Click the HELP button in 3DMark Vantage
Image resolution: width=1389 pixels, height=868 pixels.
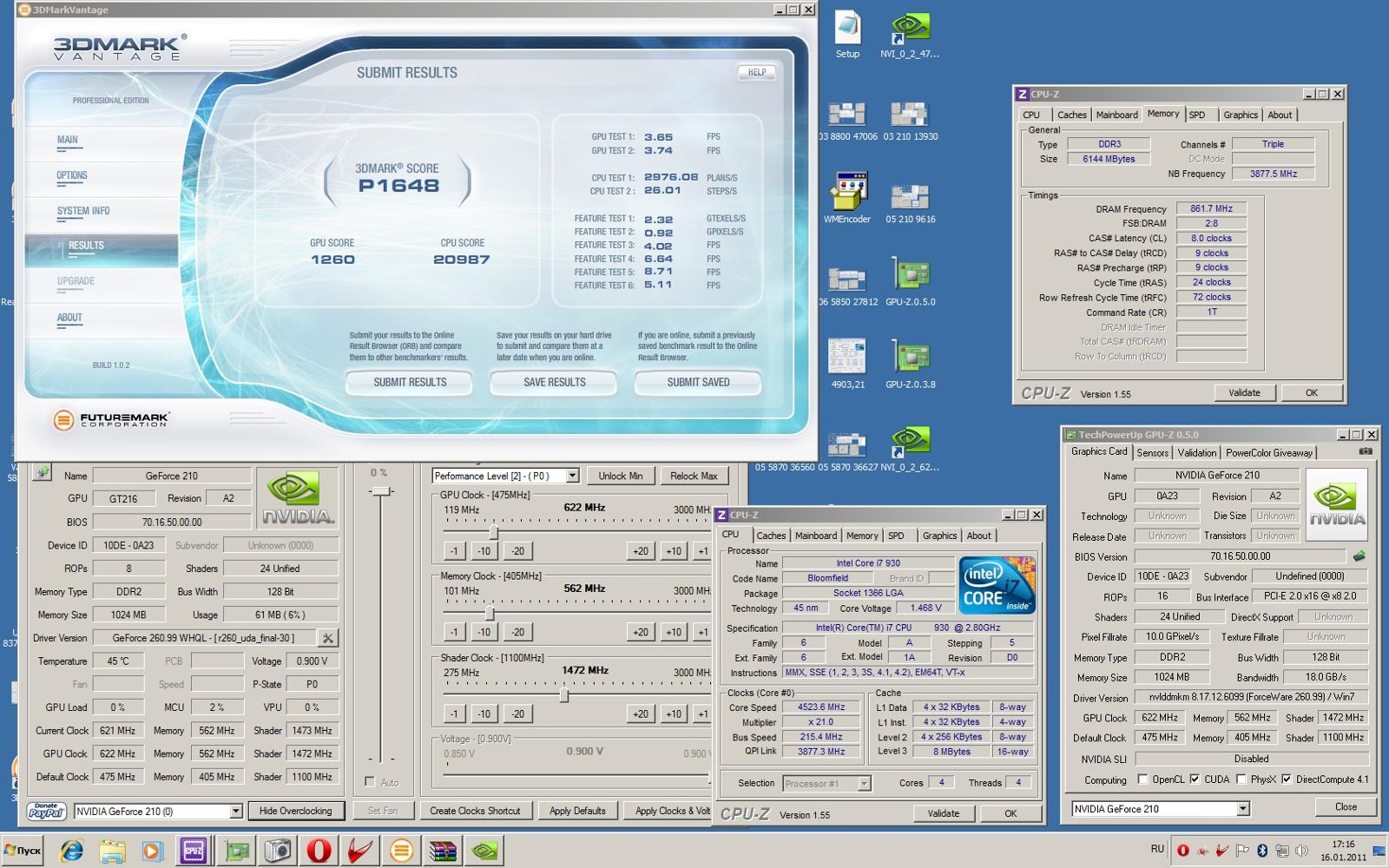tap(757, 72)
